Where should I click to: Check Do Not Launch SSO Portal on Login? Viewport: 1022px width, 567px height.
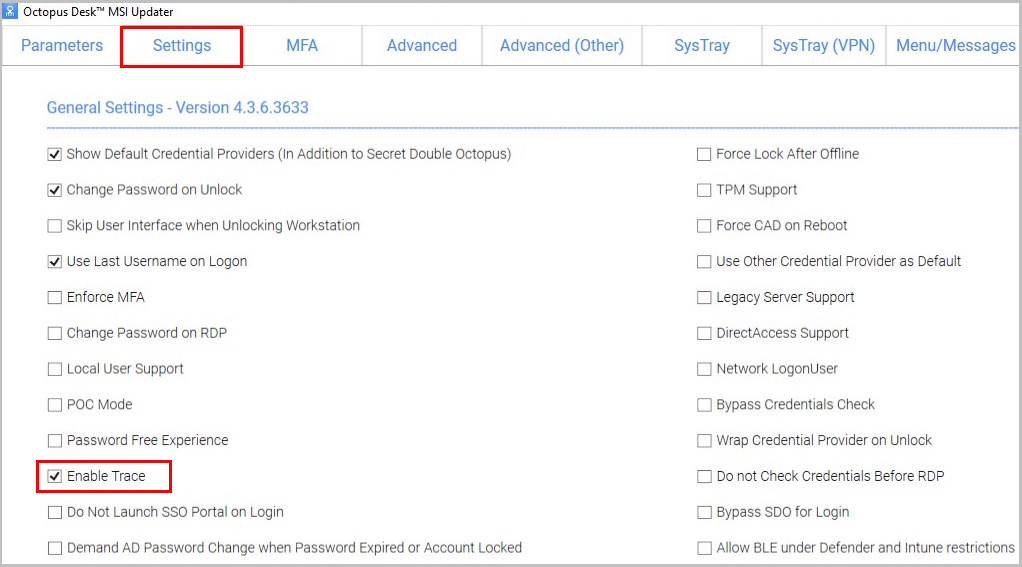pos(55,513)
